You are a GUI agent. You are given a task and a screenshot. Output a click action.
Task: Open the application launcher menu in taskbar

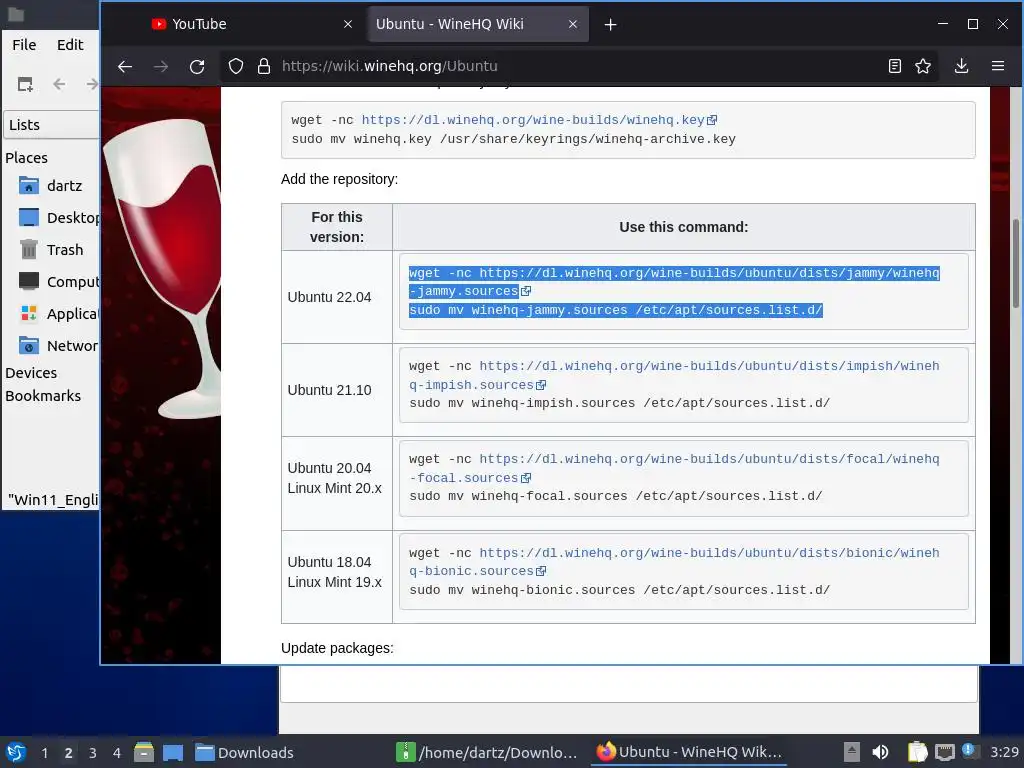[x=16, y=752]
